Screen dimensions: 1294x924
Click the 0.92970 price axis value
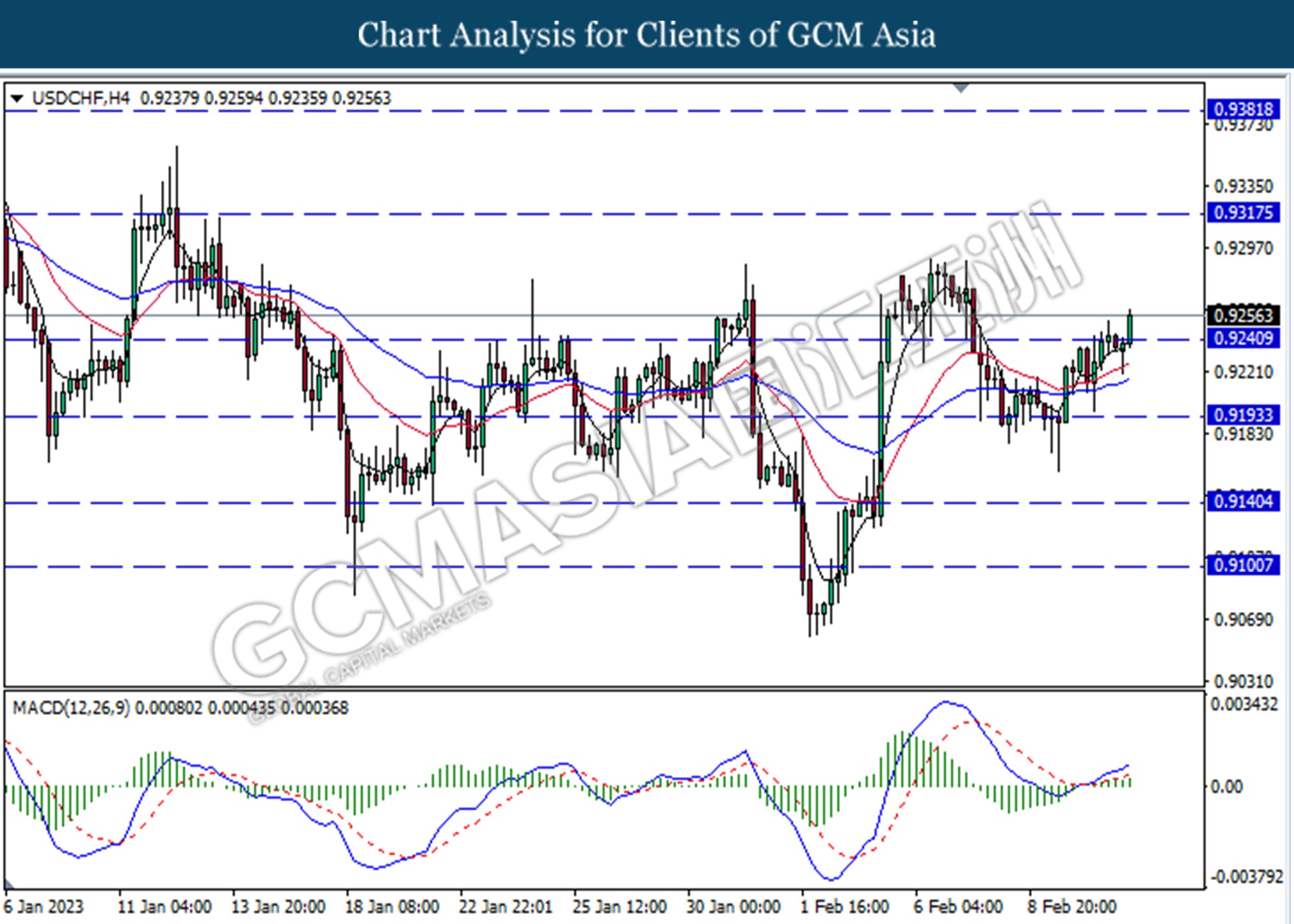coord(1243,248)
